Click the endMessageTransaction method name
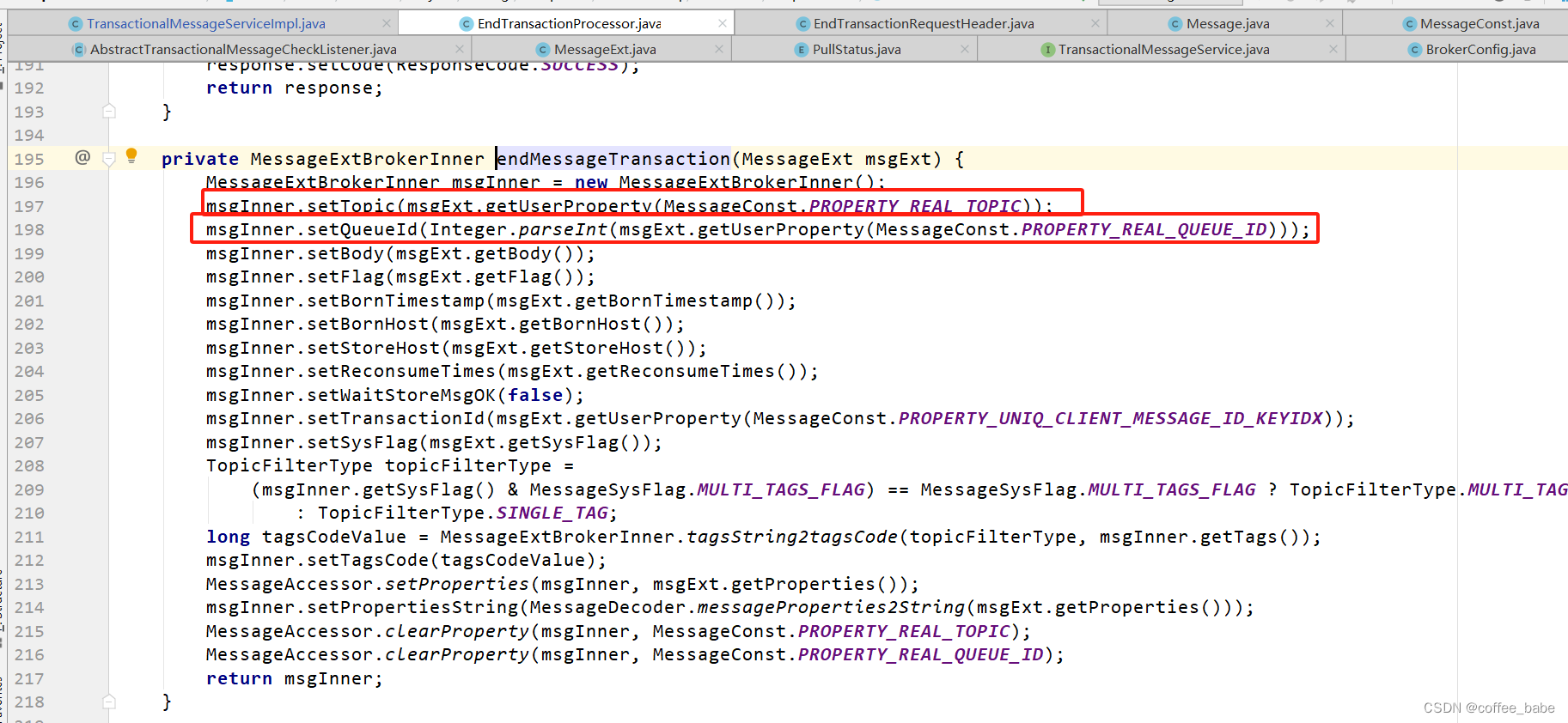The width and height of the screenshot is (1568, 723). pyautogui.click(x=613, y=159)
